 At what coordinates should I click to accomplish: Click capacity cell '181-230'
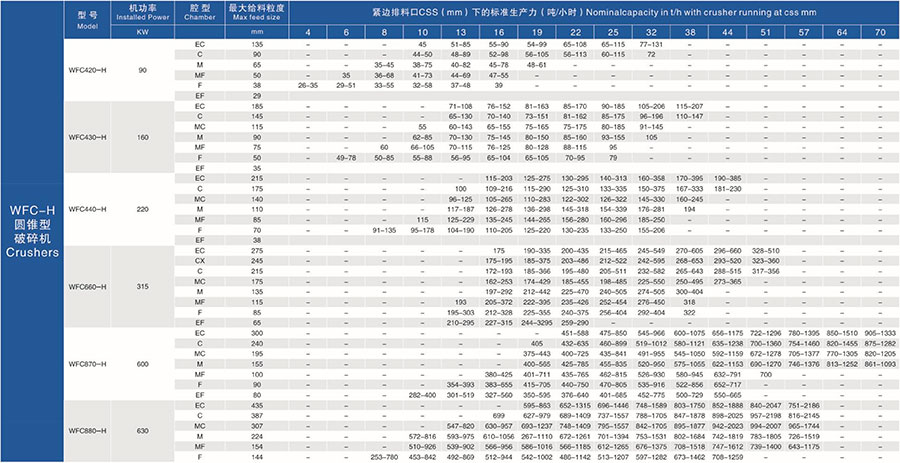tap(727, 189)
